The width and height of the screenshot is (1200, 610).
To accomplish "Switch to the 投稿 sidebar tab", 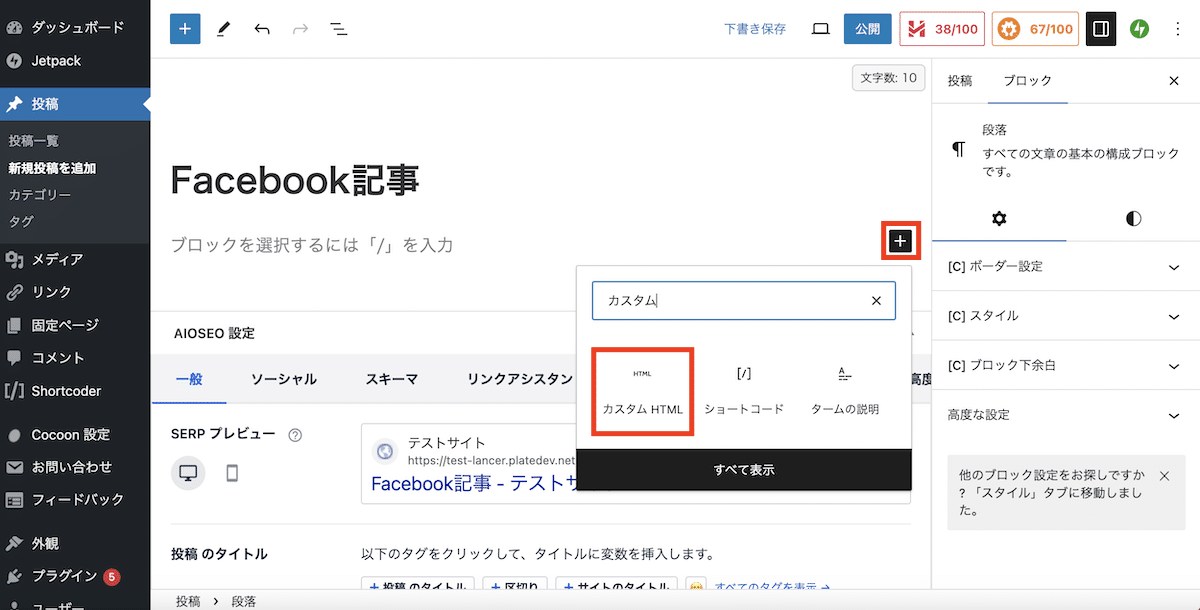I will click(960, 81).
